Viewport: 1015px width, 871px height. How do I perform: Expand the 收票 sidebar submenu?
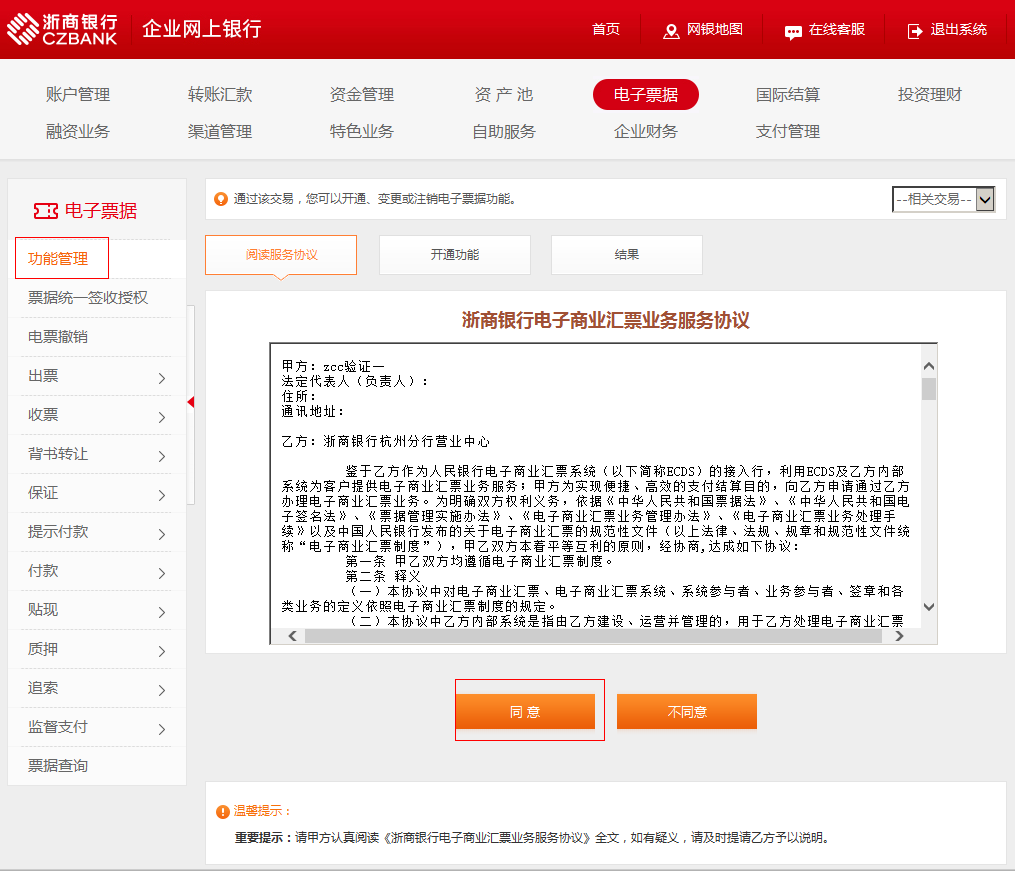(162, 417)
